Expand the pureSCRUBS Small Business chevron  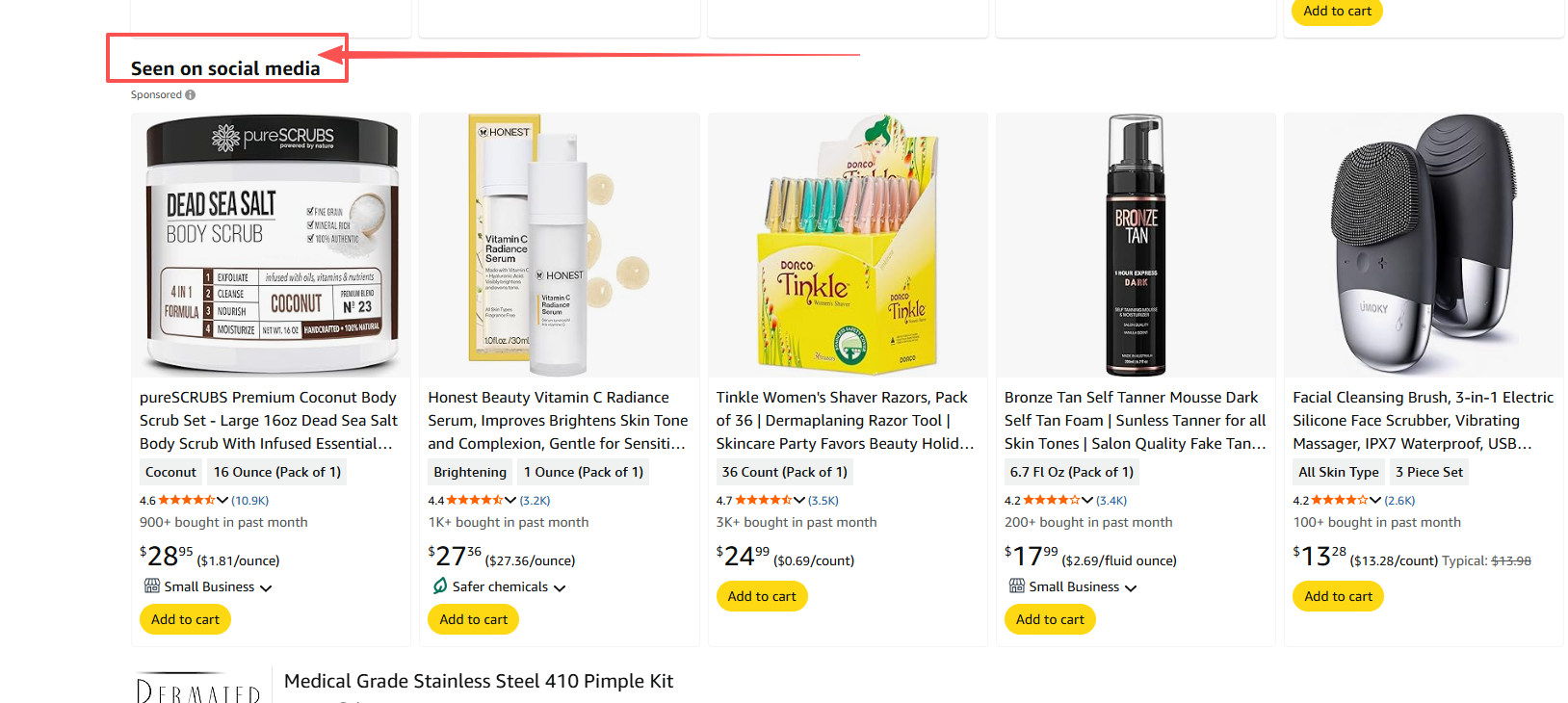(x=266, y=587)
